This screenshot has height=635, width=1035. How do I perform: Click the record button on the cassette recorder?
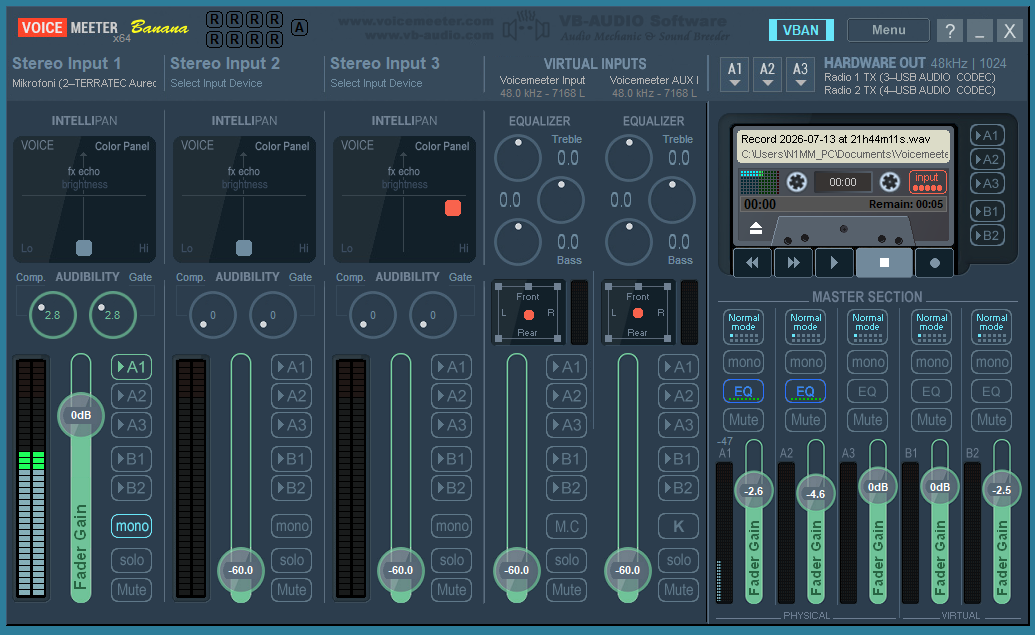tap(934, 263)
